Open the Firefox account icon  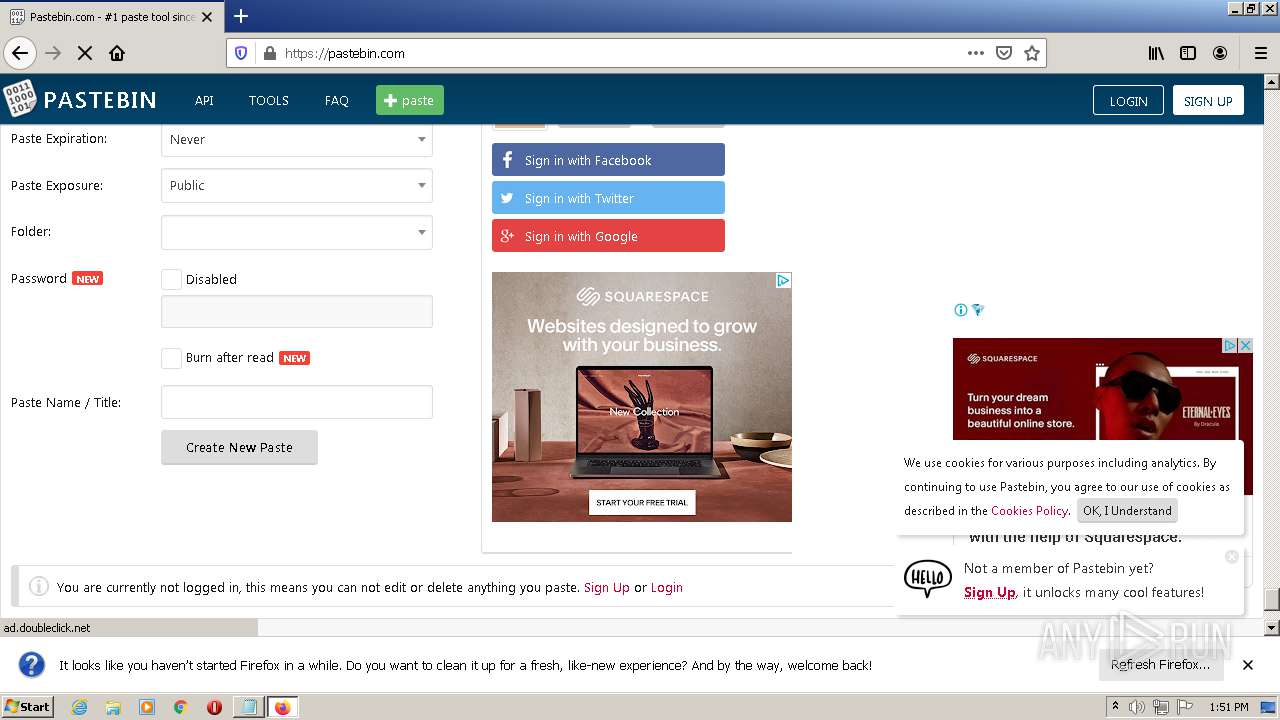tap(1220, 53)
